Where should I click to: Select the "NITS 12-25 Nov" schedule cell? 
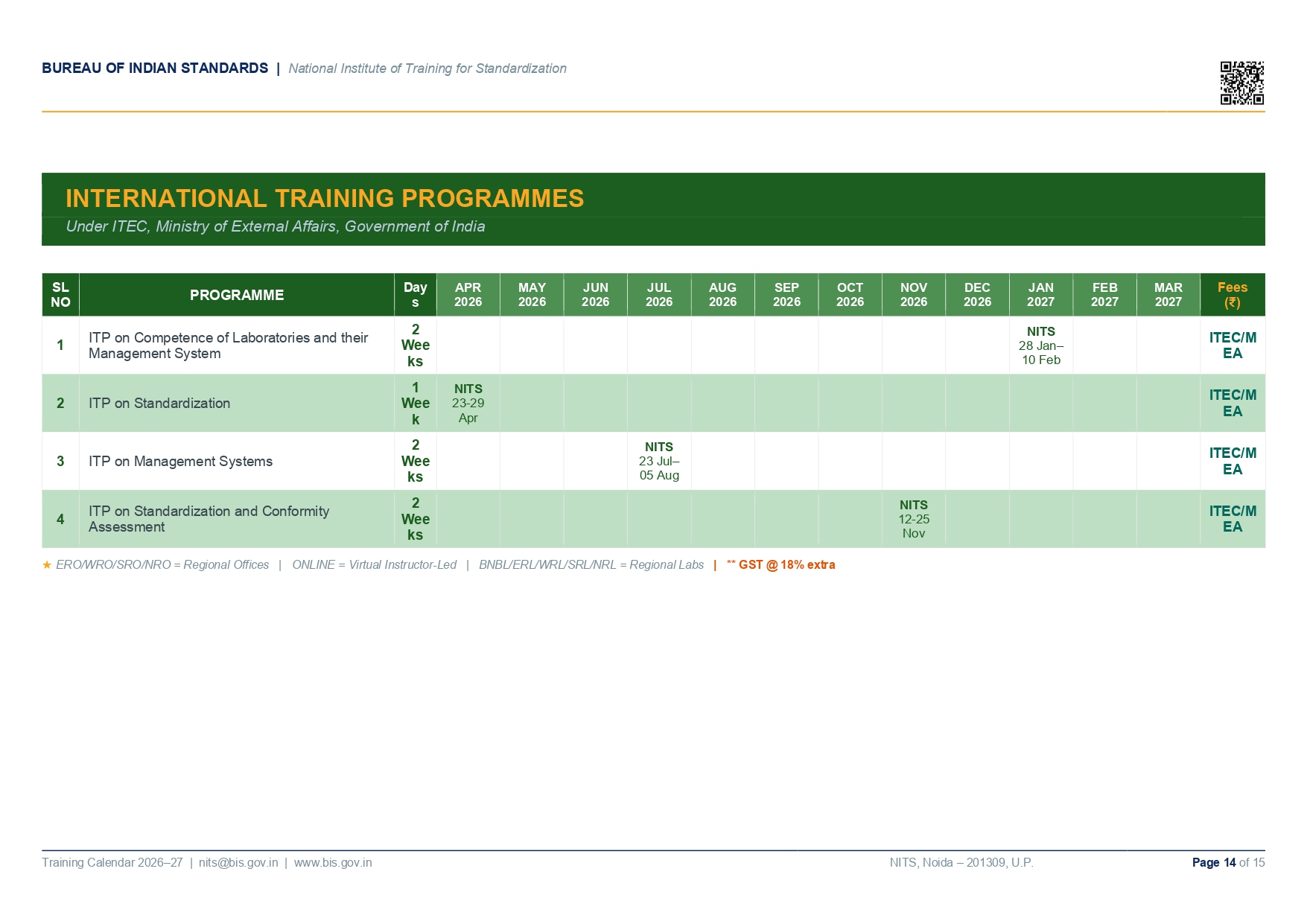coord(914,519)
